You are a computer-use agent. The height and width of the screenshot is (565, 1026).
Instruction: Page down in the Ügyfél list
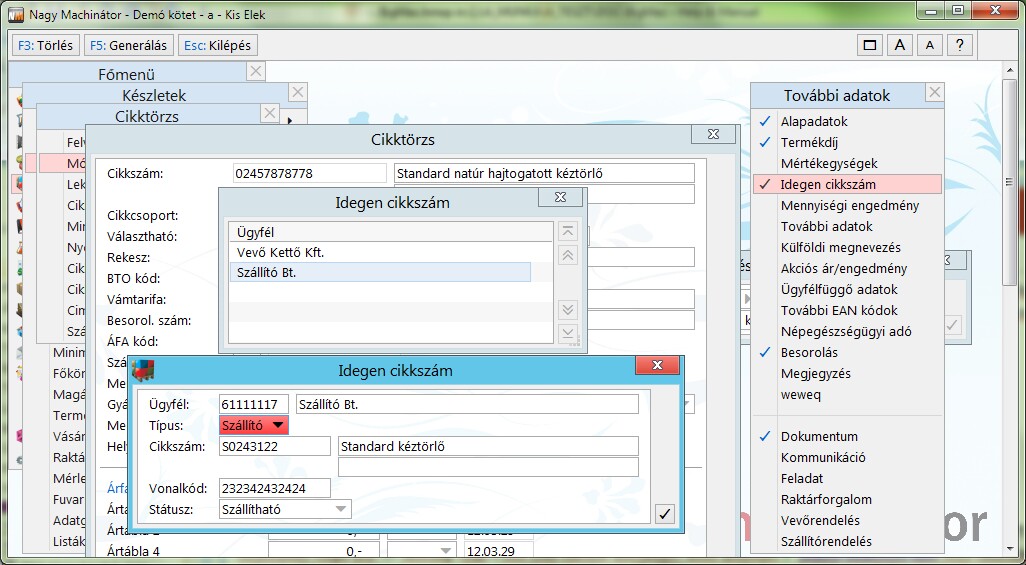(x=568, y=309)
